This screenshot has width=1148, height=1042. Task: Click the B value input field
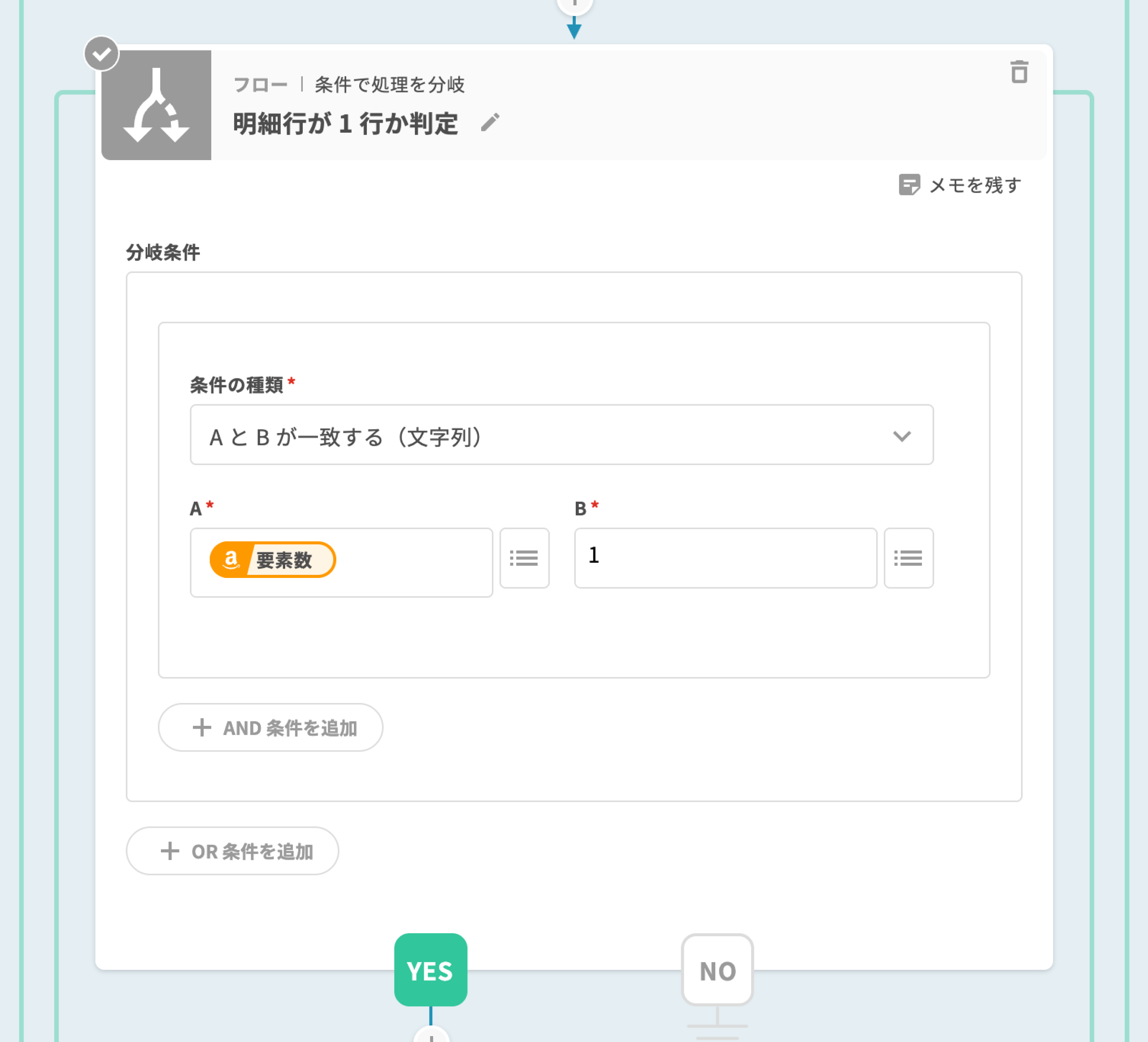(725, 558)
